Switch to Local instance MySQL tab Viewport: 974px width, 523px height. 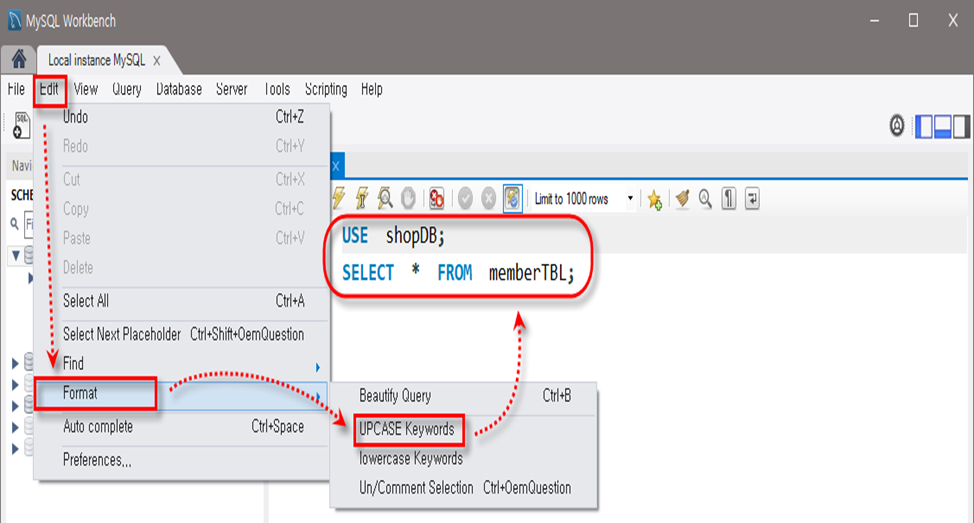tap(96, 60)
